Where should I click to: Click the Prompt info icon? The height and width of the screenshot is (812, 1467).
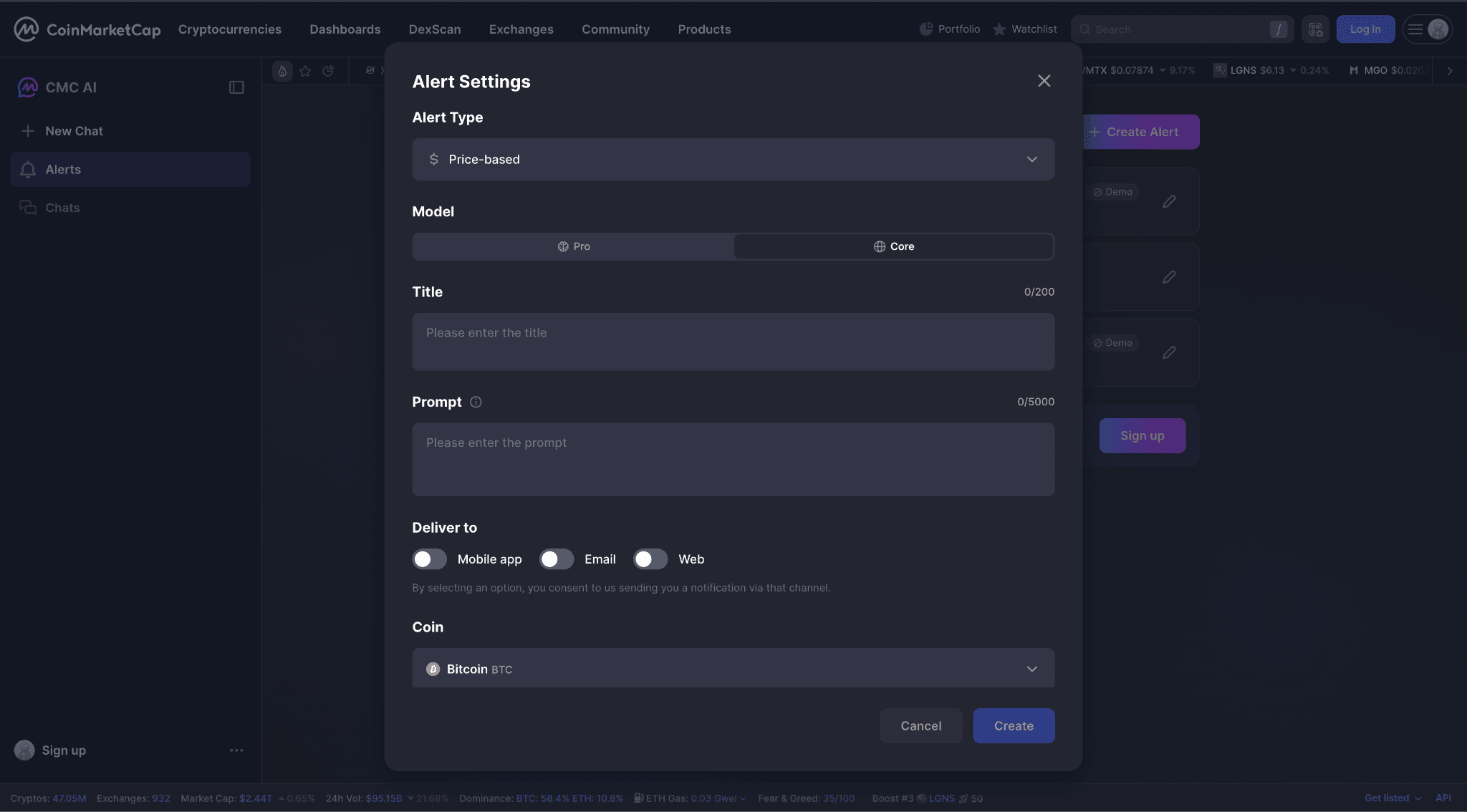476,402
